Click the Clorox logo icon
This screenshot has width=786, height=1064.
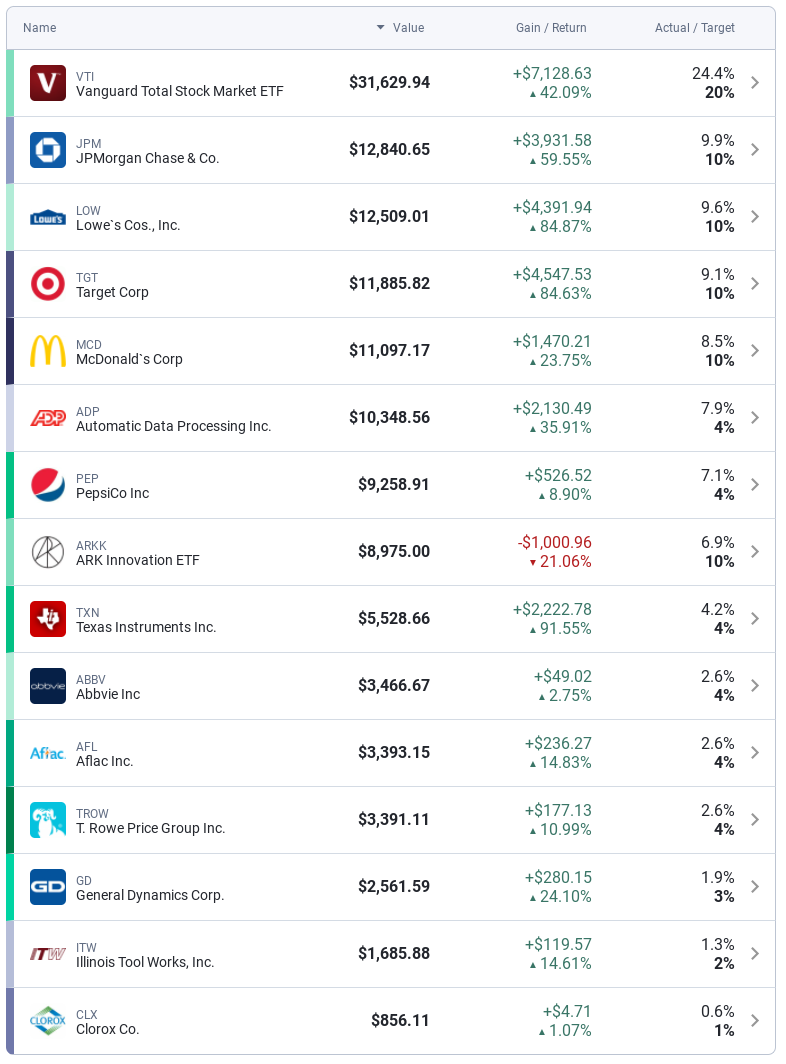[48, 1021]
